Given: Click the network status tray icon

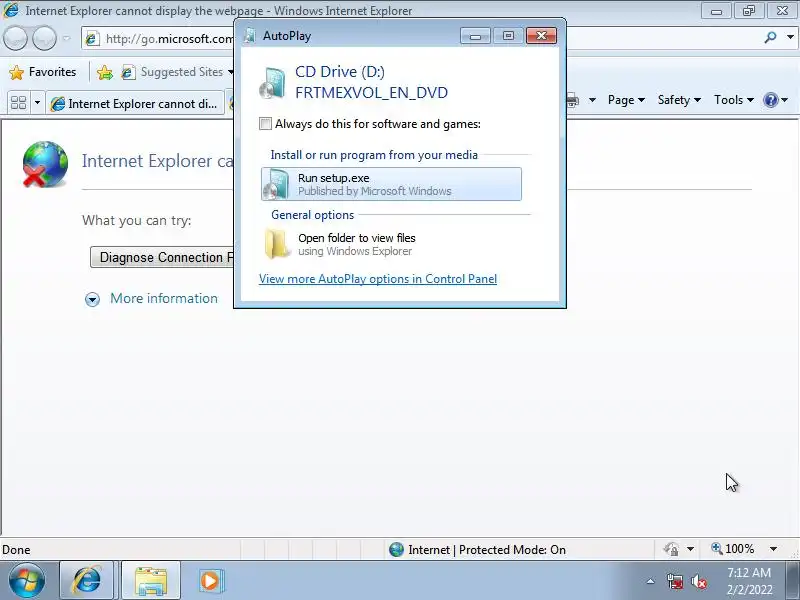Looking at the screenshot, I should 674,581.
